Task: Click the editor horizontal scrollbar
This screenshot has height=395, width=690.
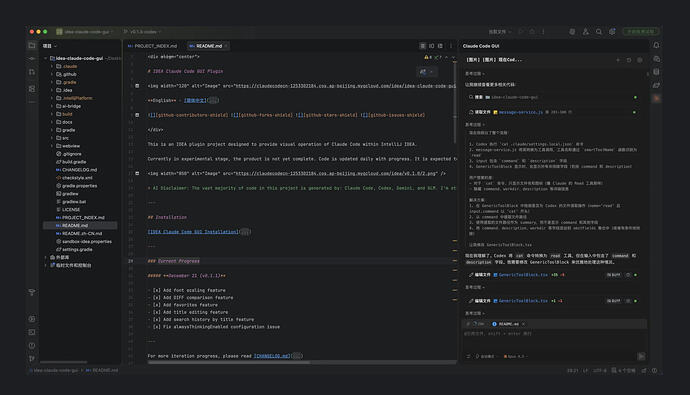Action: point(229,362)
